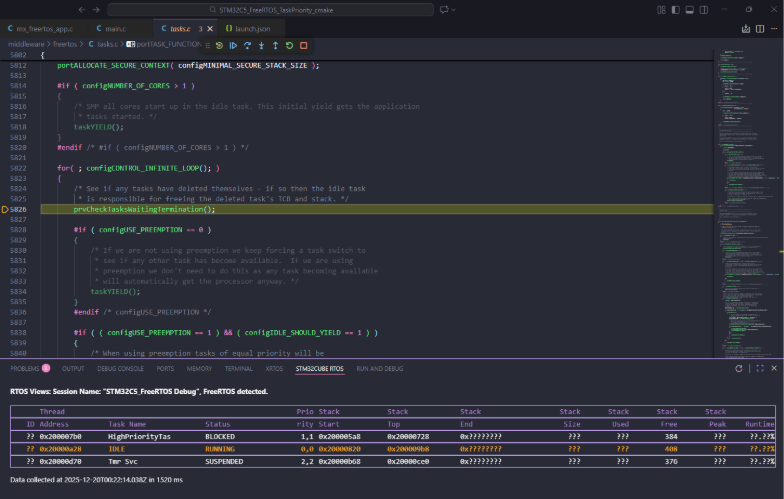
Task: Expand the freertos breadcrumb folder
Action: (66, 45)
